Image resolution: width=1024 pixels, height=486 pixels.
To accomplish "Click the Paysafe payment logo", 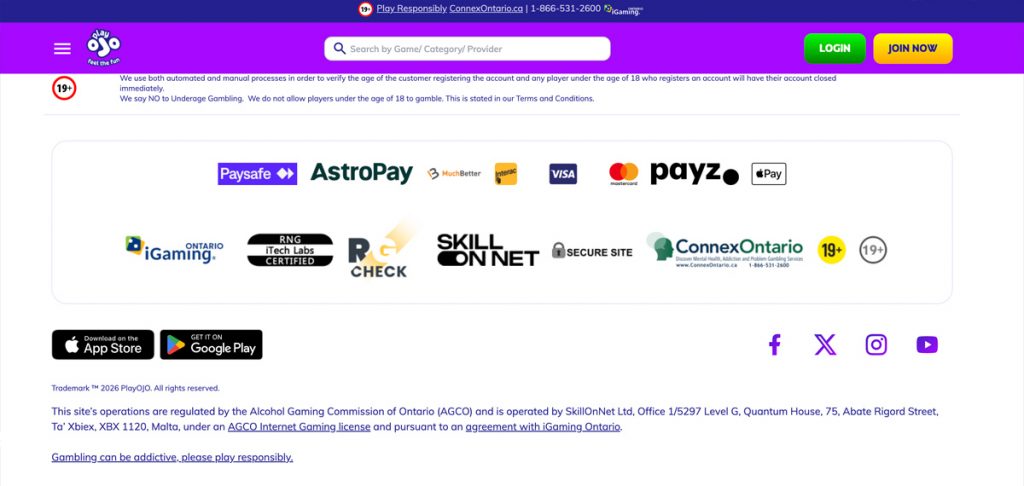I will click(x=257, y=174).
